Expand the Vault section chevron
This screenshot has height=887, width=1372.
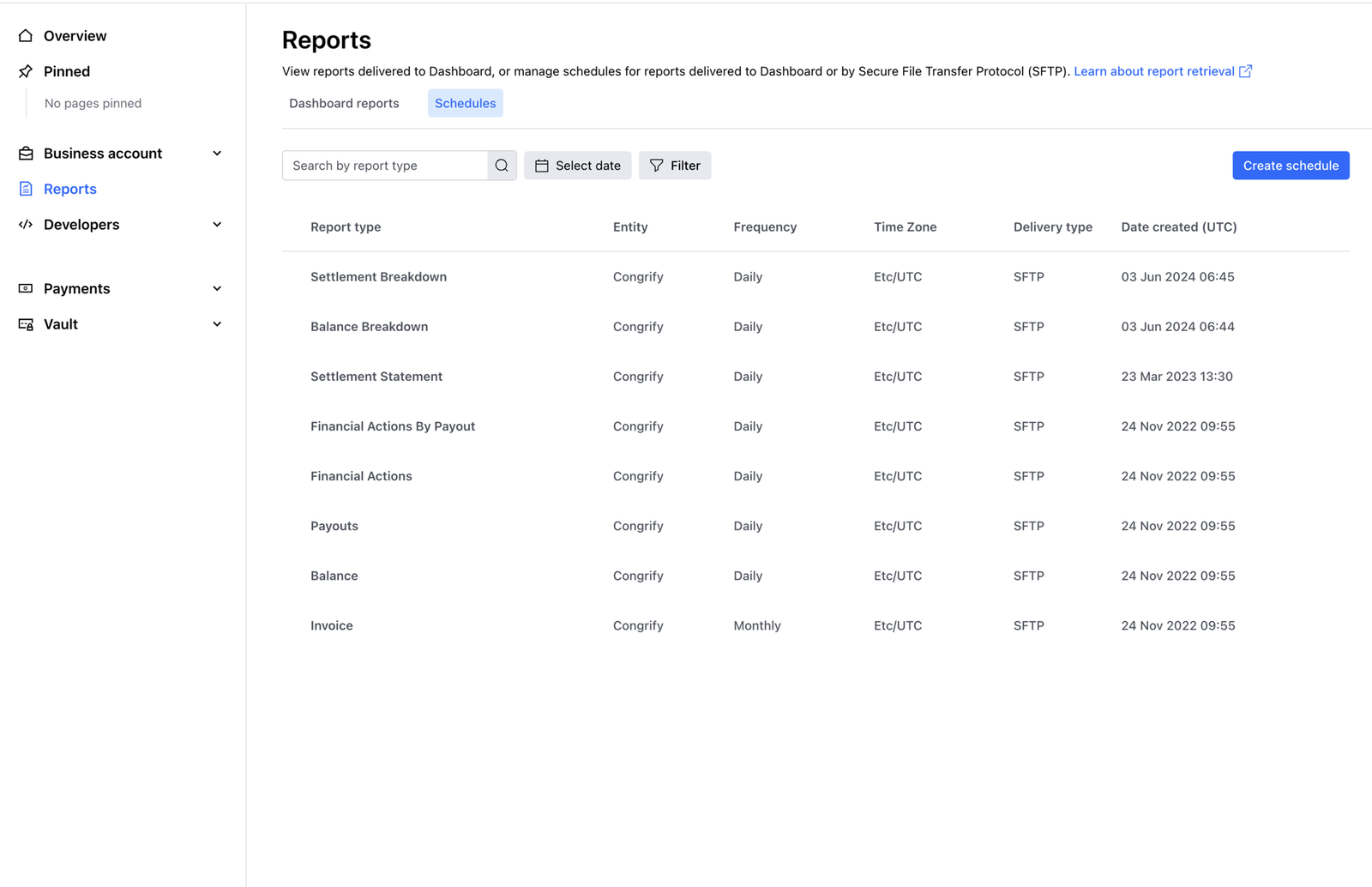217,324
